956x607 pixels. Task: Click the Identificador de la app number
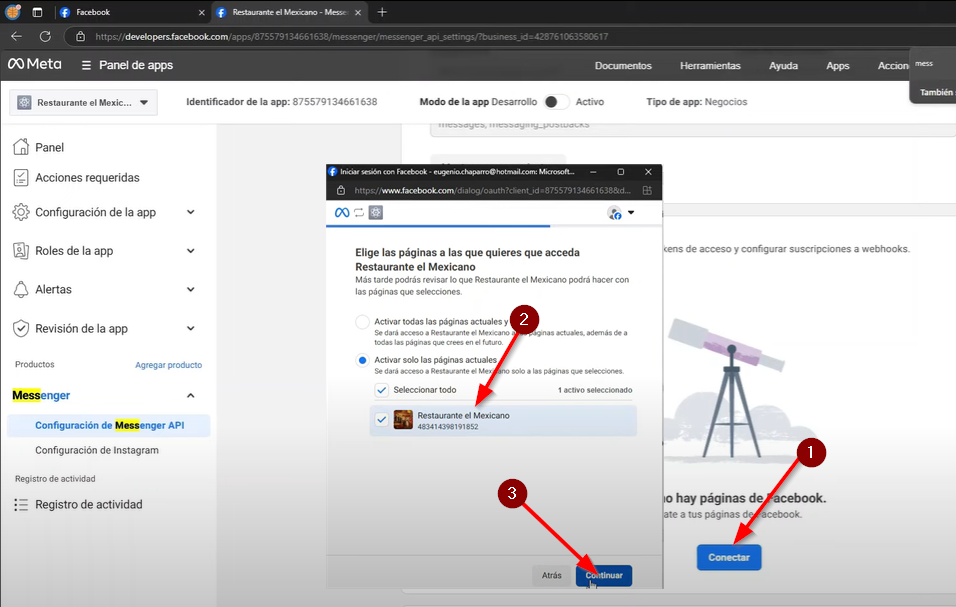pos(335,102)
